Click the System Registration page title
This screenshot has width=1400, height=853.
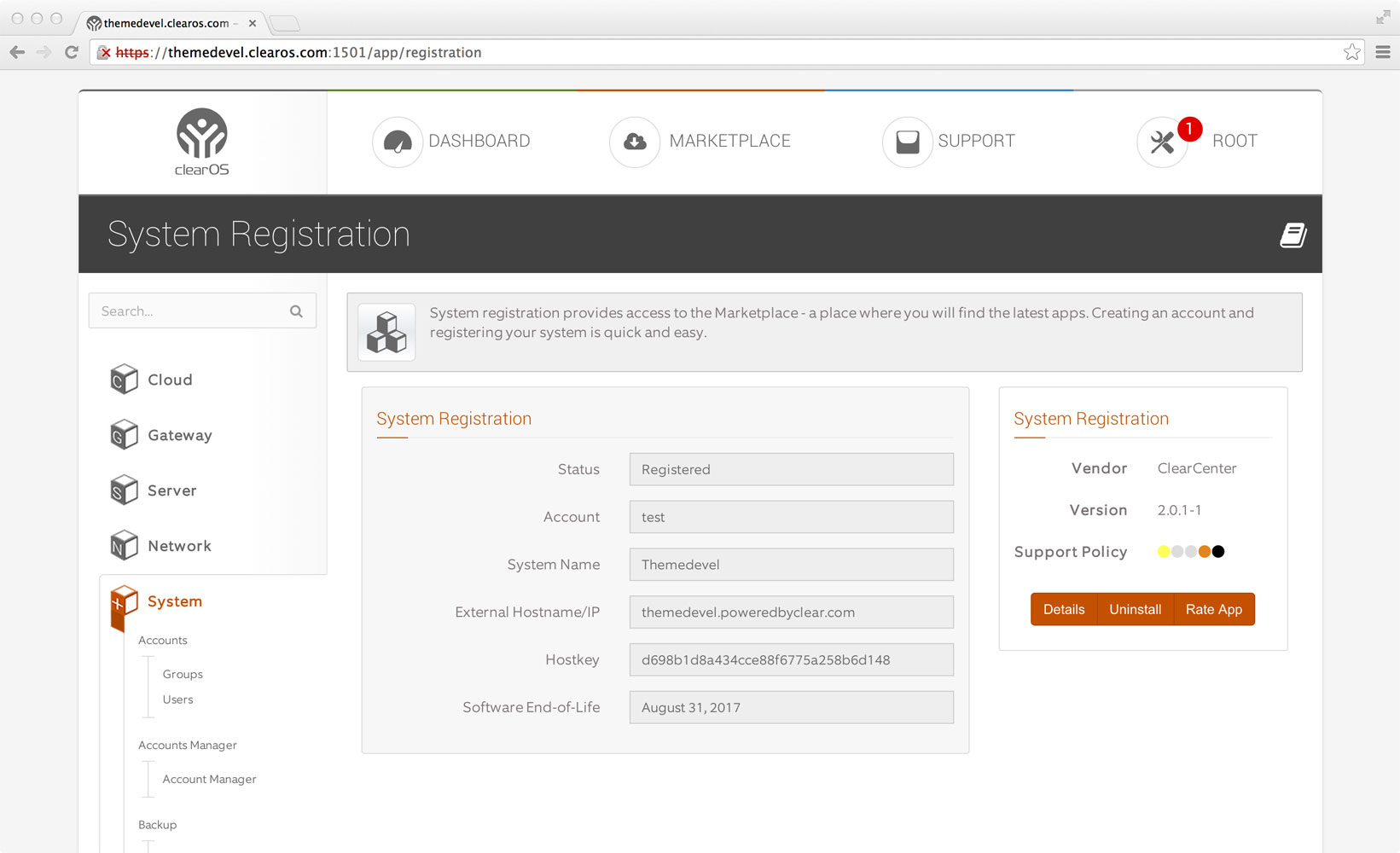[x=259, y=234]
